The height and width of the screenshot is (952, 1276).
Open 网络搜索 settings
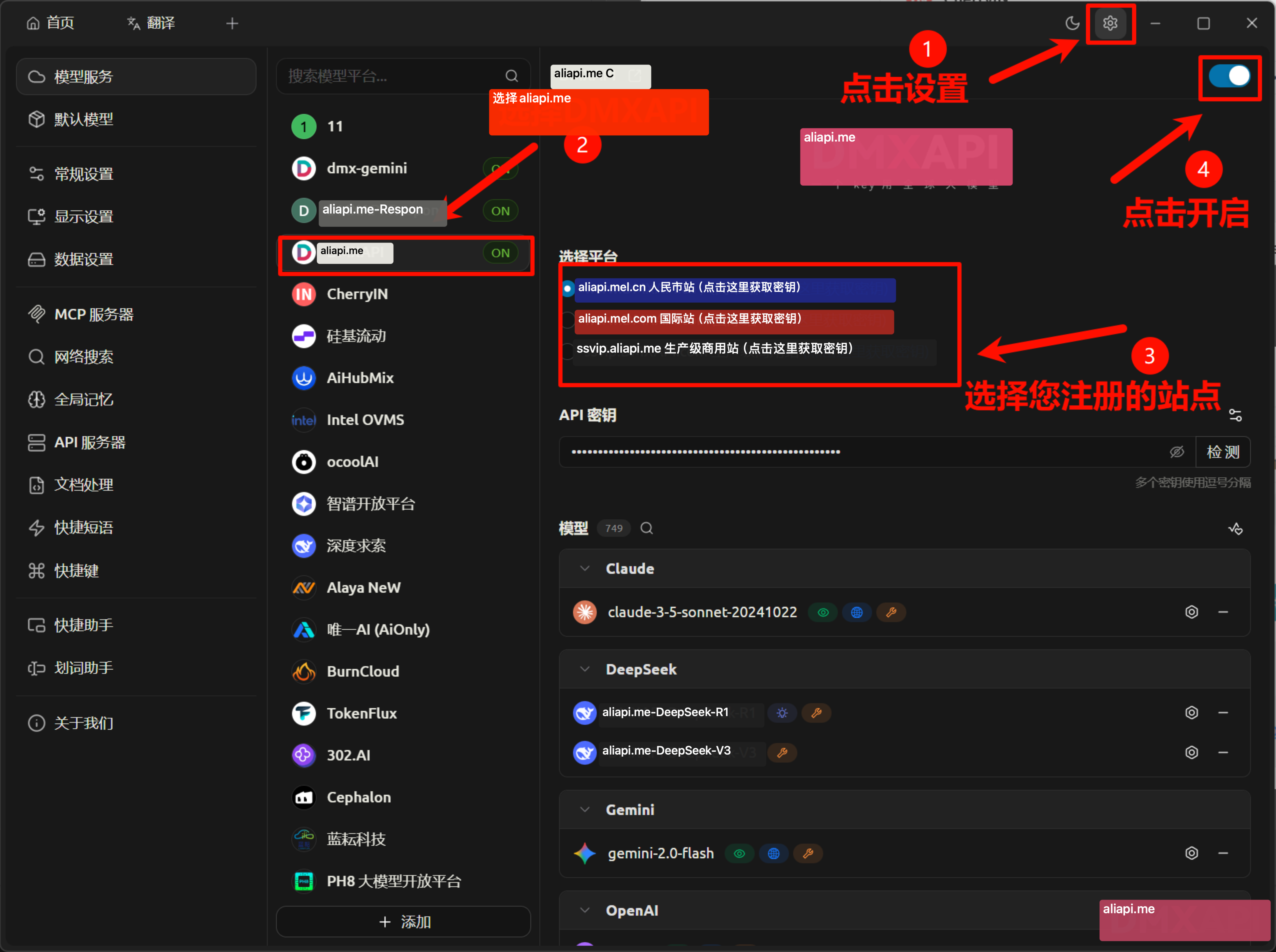point(136,357)
